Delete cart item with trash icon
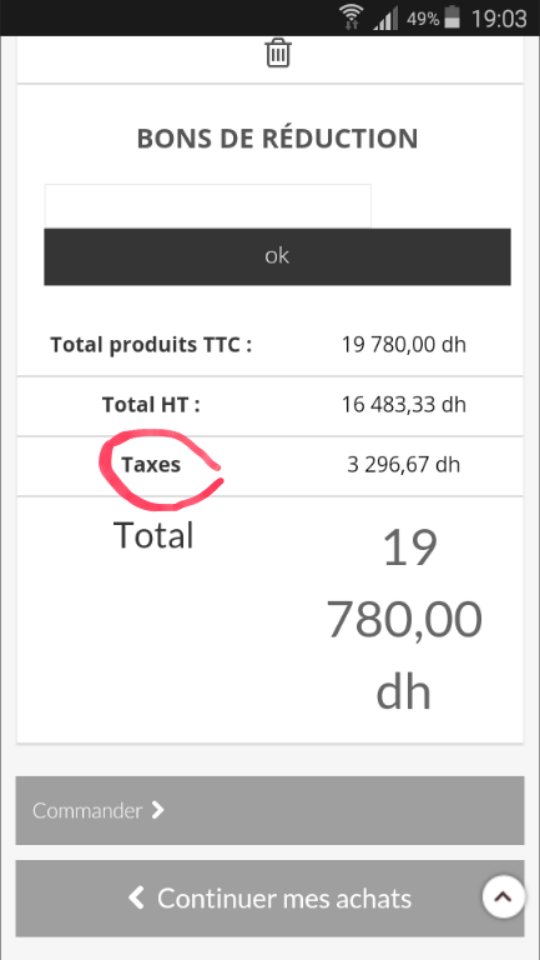Image resolution: width=540 pixels, height=960 pixels. click(278, 53)
